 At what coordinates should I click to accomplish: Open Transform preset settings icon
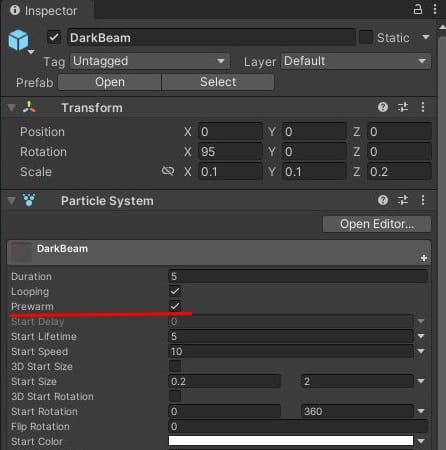[403, 107]
